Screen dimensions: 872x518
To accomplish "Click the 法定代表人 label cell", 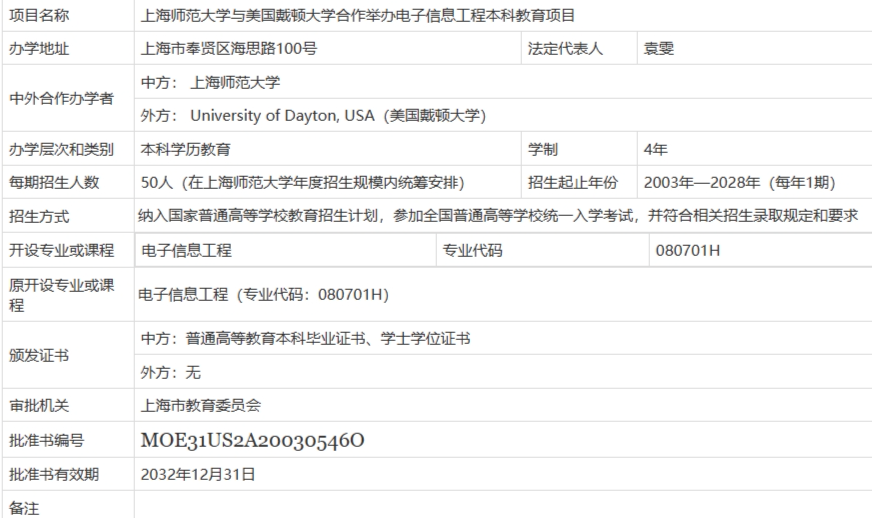I will click(x=565, y=48).
